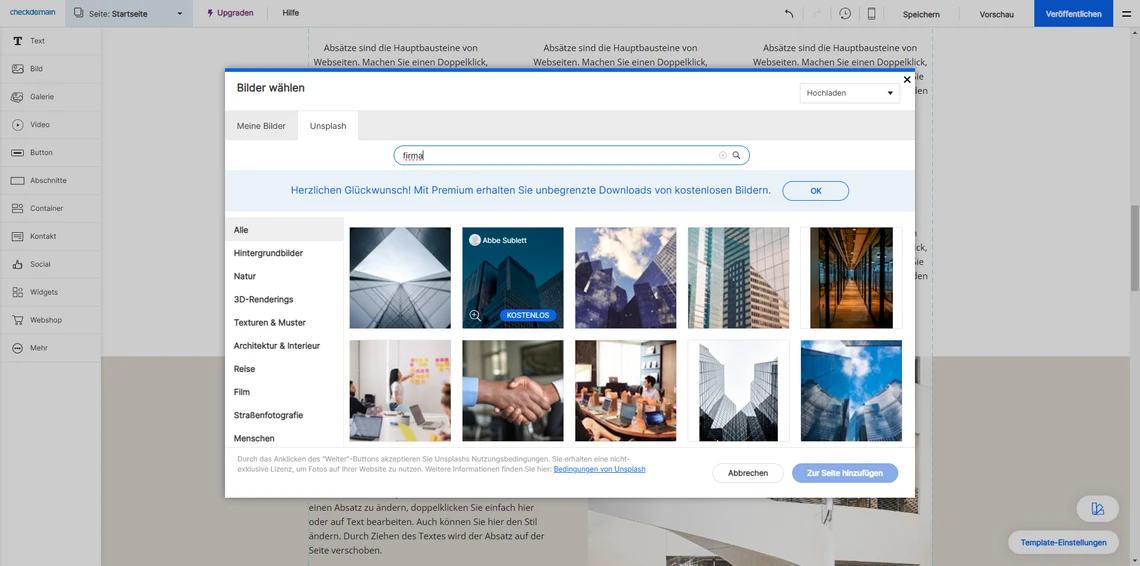Choose the Button element icon

tap(17, 153)
